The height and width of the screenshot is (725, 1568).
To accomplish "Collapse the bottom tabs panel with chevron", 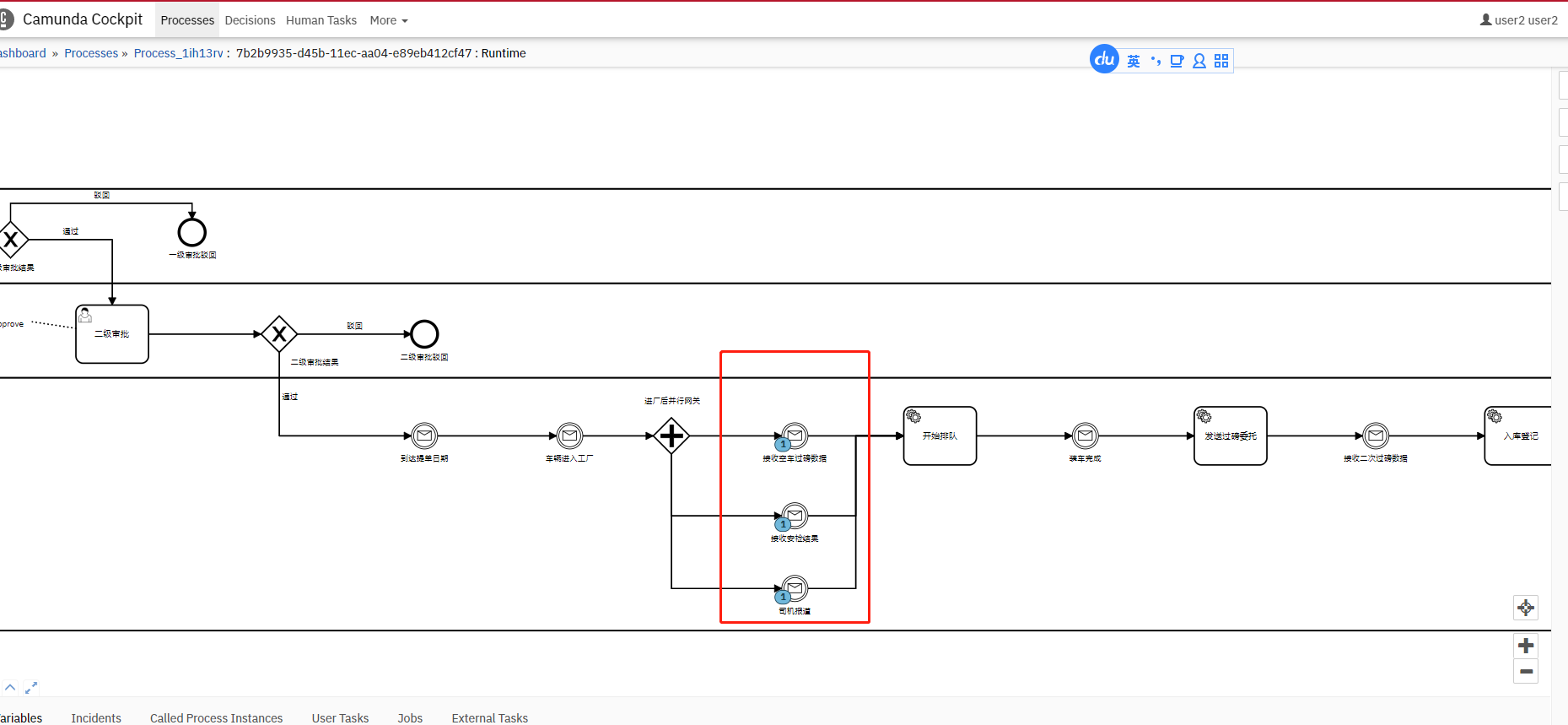I will (x=10, y=688).
